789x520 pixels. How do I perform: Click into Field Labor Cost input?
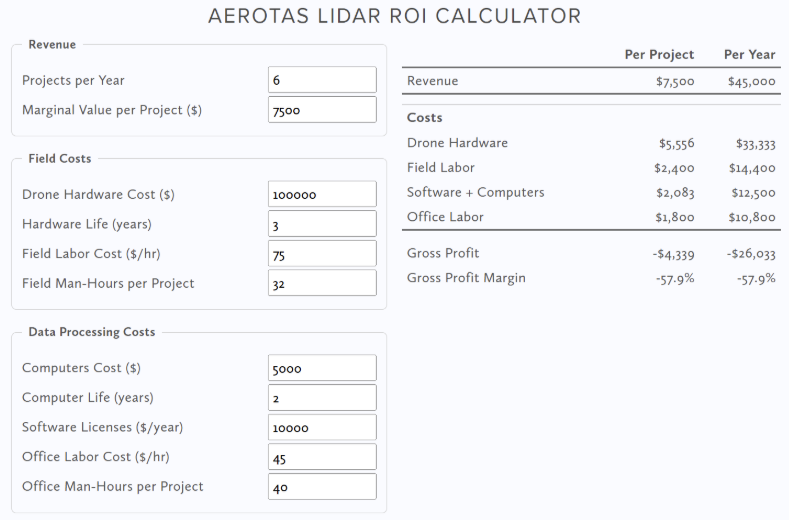[322, 254]
